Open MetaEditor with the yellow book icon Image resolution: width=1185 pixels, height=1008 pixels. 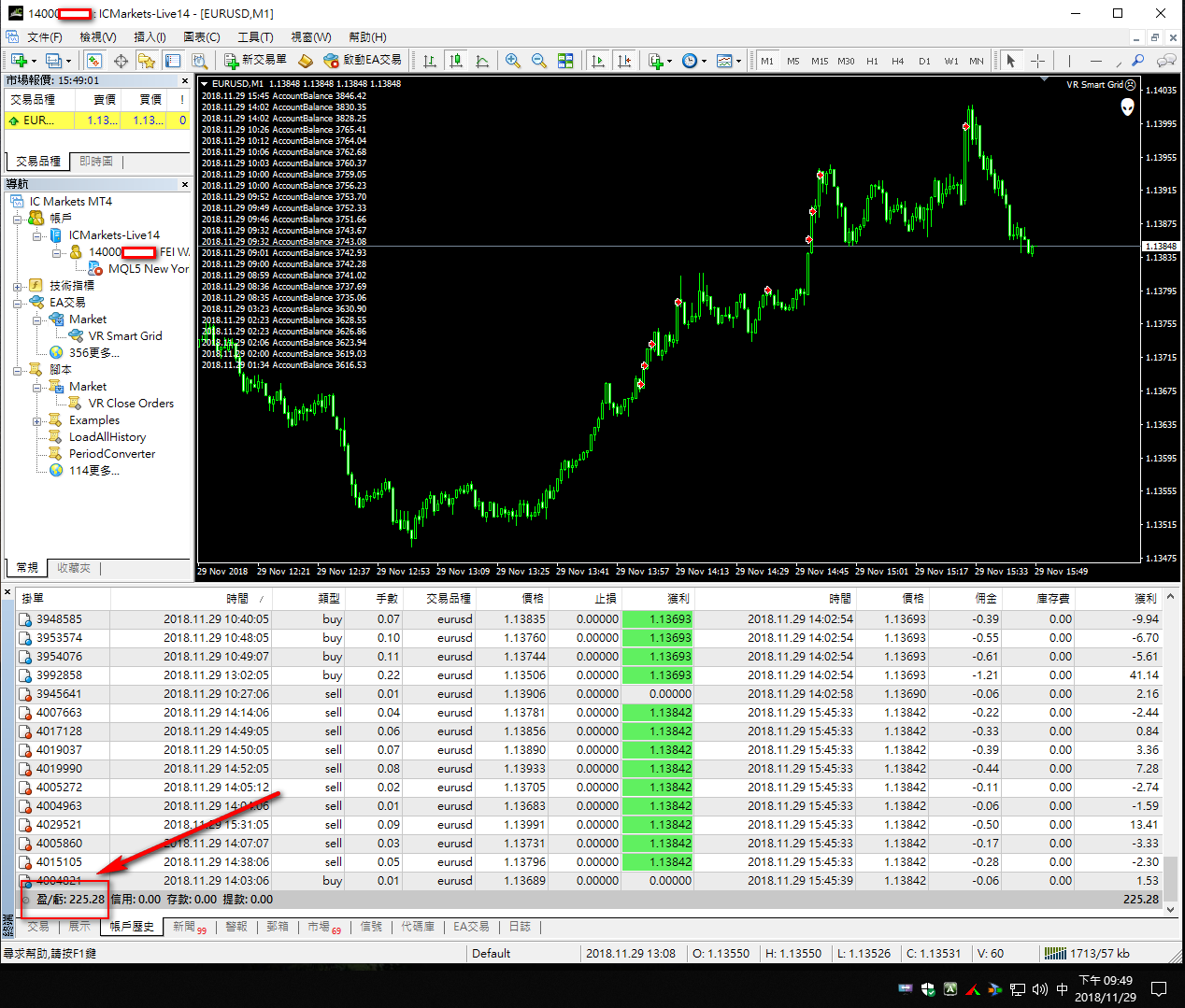coord(306,61)
